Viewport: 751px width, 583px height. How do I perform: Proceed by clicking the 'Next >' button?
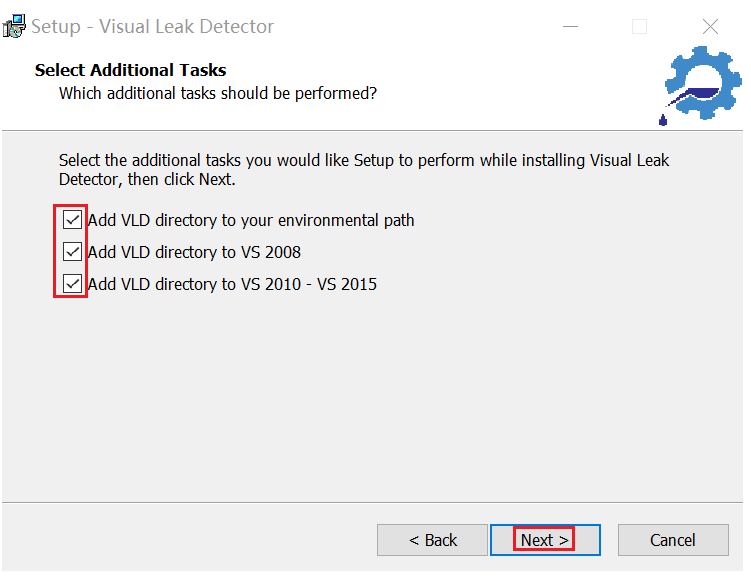pos(545,540)
